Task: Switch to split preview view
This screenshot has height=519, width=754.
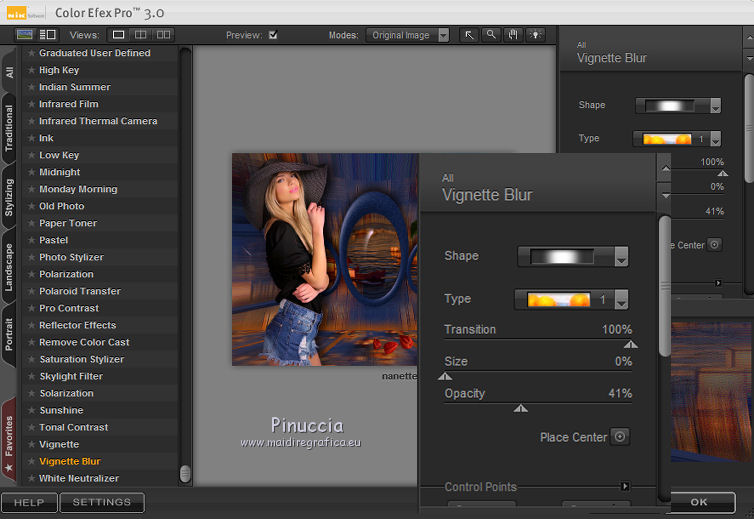Action: coord(141,35)
